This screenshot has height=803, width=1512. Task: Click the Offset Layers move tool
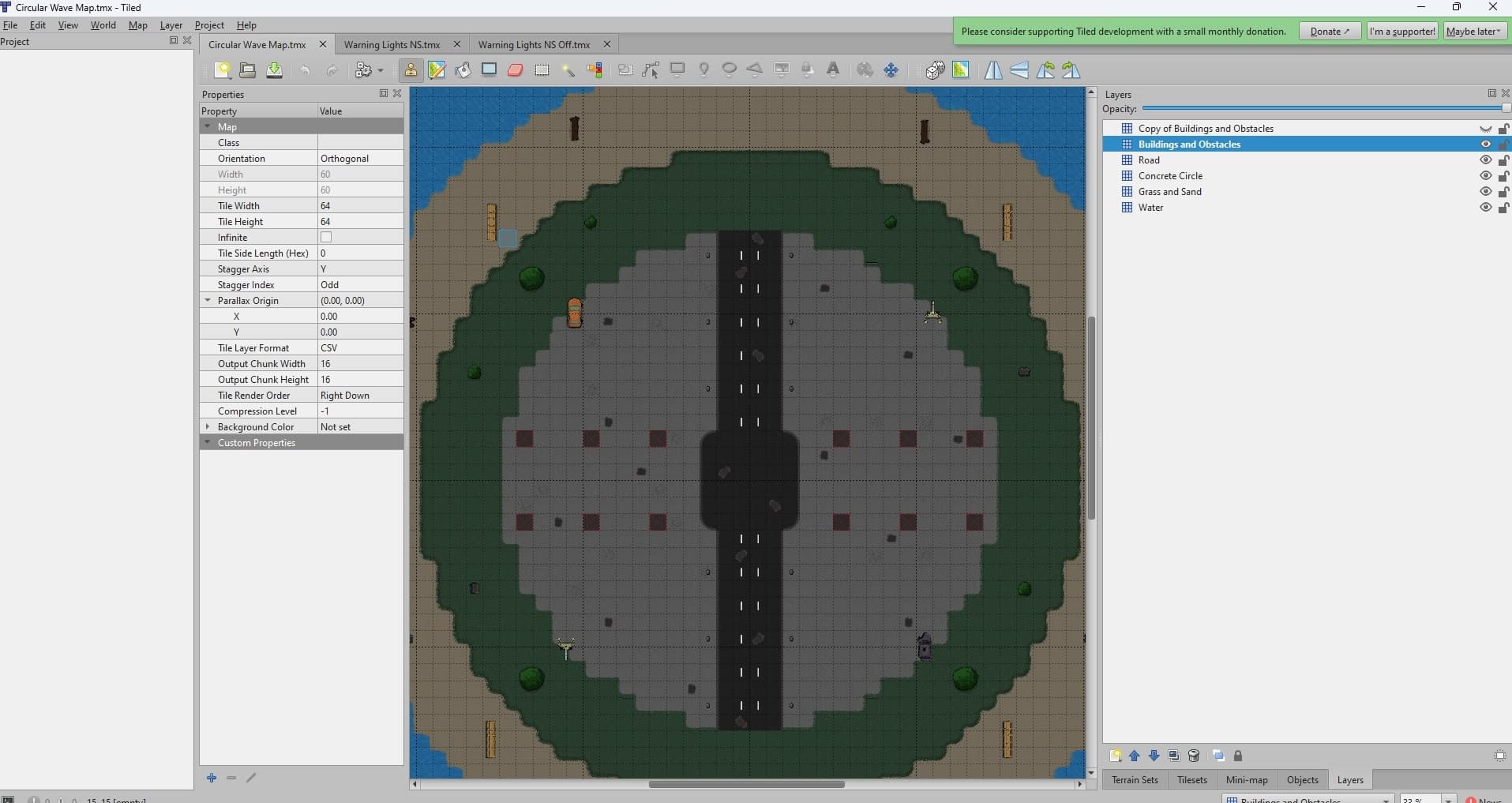(x=891, y=70)
